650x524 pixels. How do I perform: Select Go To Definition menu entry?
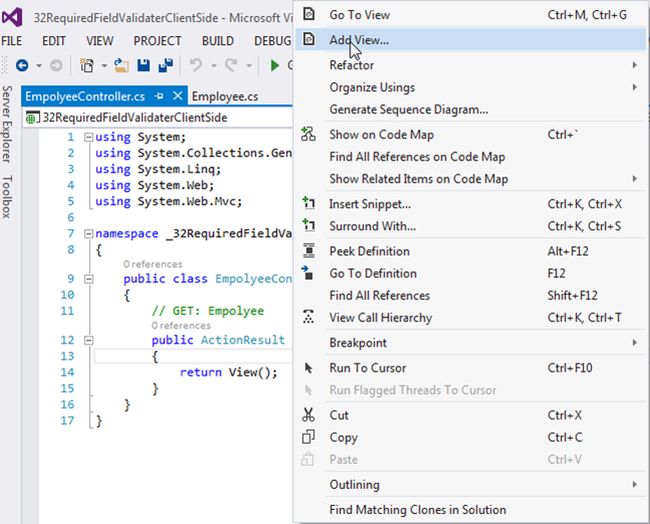pyautogui.click(x=372, y=273)
